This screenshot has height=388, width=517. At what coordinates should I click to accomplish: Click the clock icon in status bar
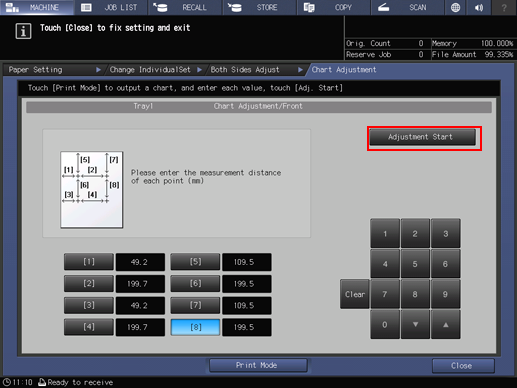point(7,382)
